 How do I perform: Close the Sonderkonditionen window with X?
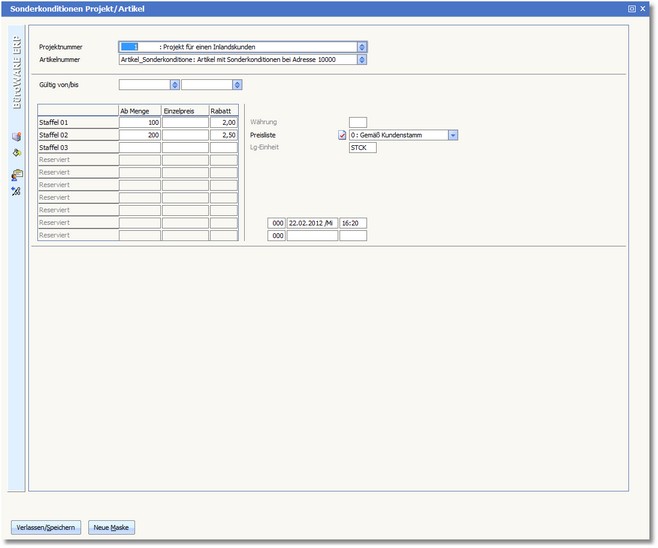click(643, 8)
